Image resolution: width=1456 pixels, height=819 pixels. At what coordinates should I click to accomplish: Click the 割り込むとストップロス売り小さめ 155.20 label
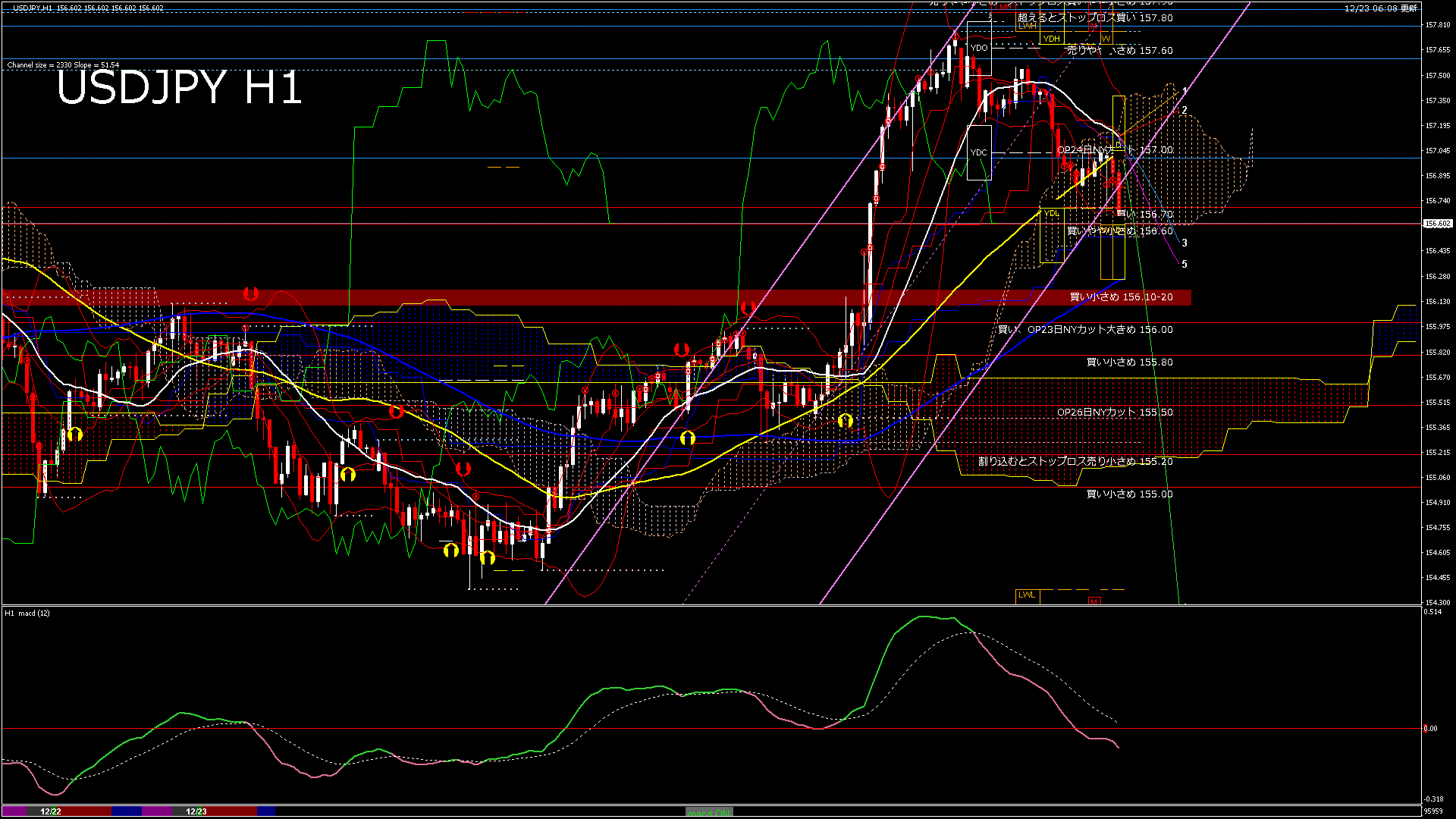click(x=1075, y=461)
